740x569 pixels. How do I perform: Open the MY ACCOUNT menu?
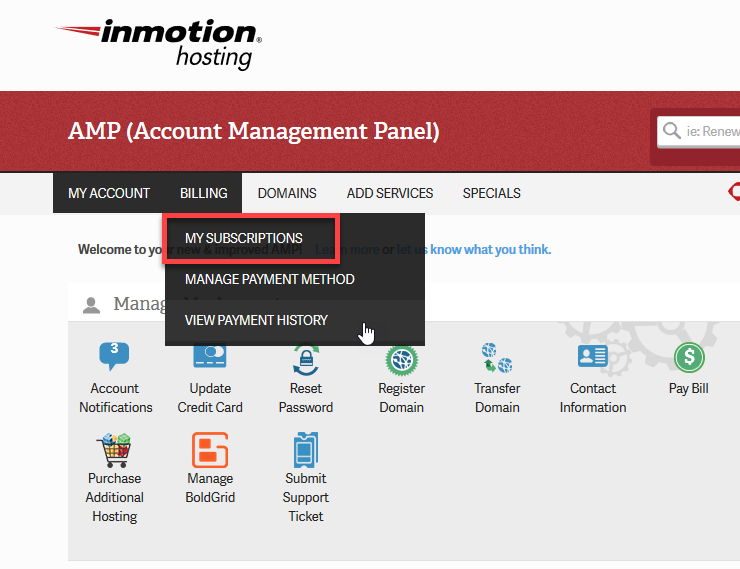click(x=109, y=193)
